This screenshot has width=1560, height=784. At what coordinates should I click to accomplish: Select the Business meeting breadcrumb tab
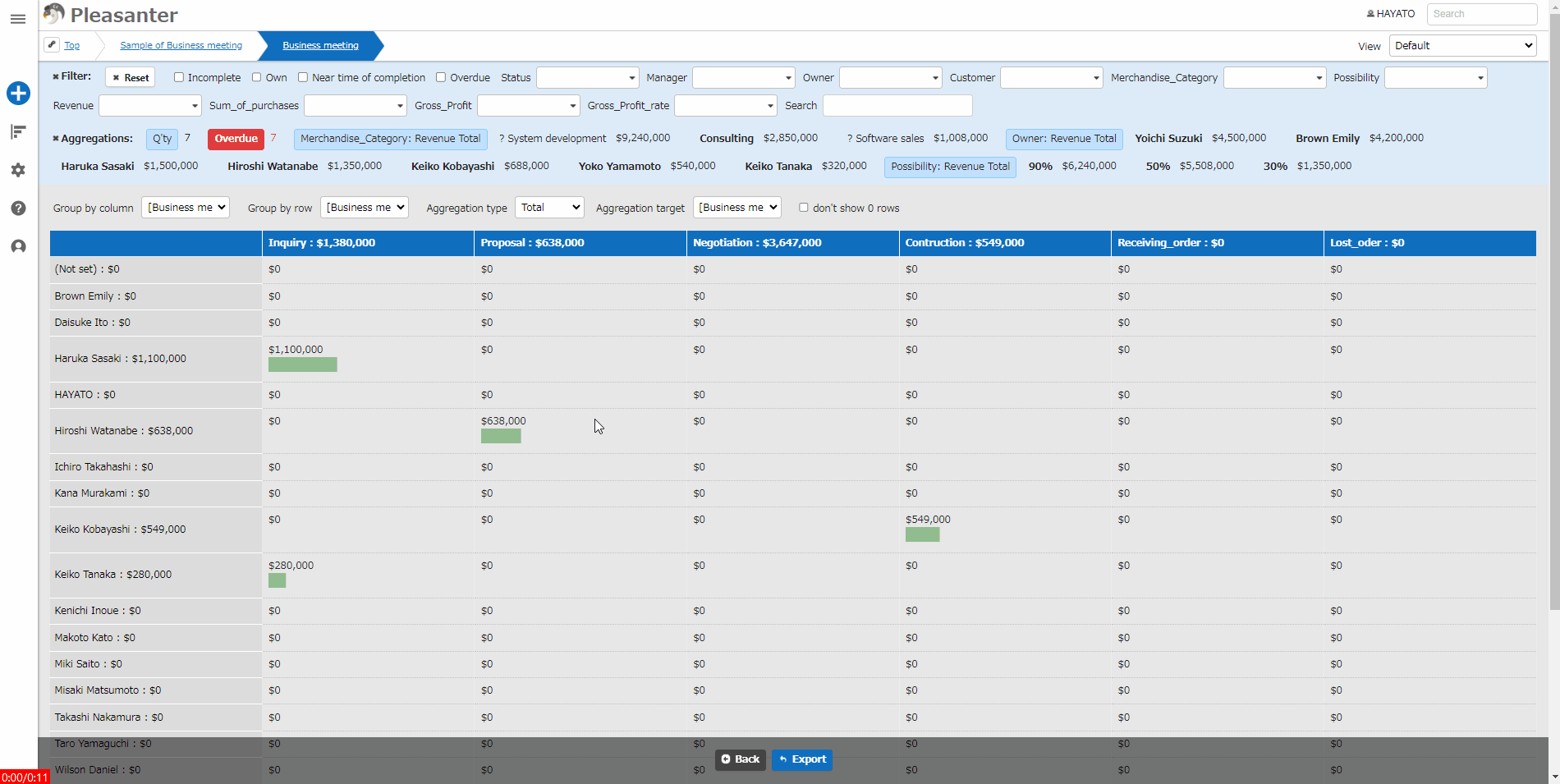320,46
